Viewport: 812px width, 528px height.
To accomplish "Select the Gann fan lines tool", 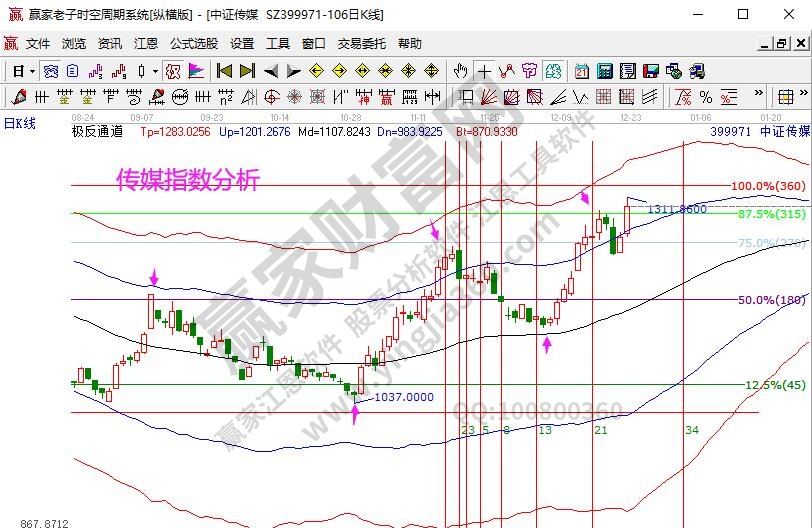I will coord(489,97).
